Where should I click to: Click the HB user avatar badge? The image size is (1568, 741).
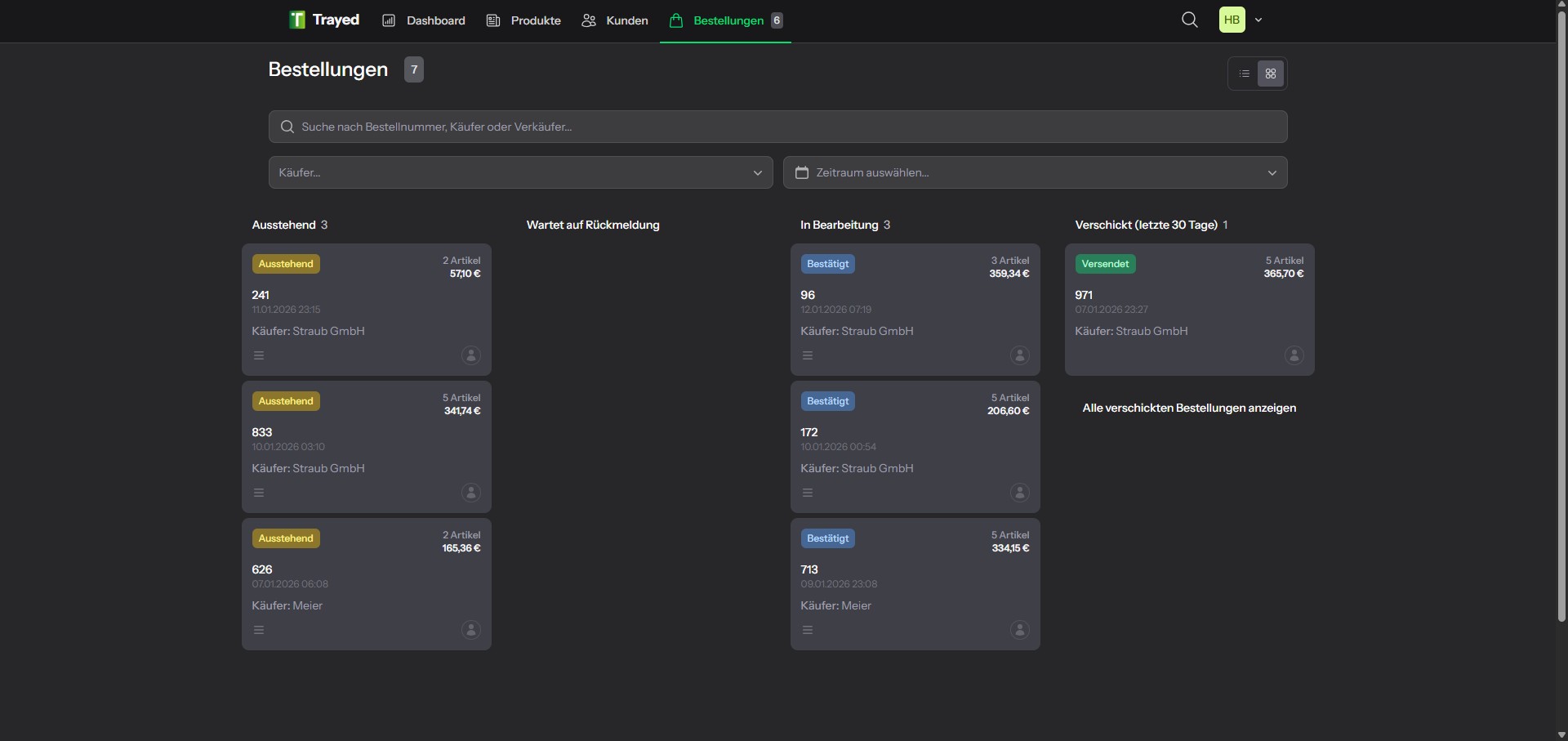click(x=1232, y=20)
